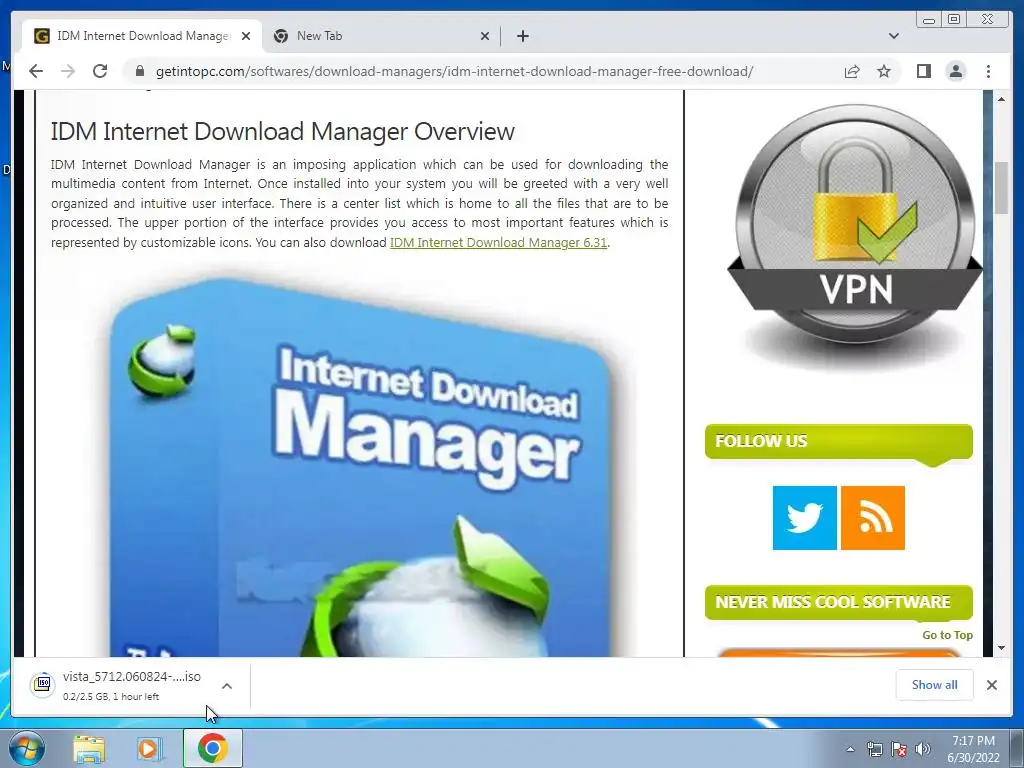Image resolution: width=1024 pixels, height=768 pixels.
Task: Select the IDM Internet Download Manager tab
Action: (142, 36)
